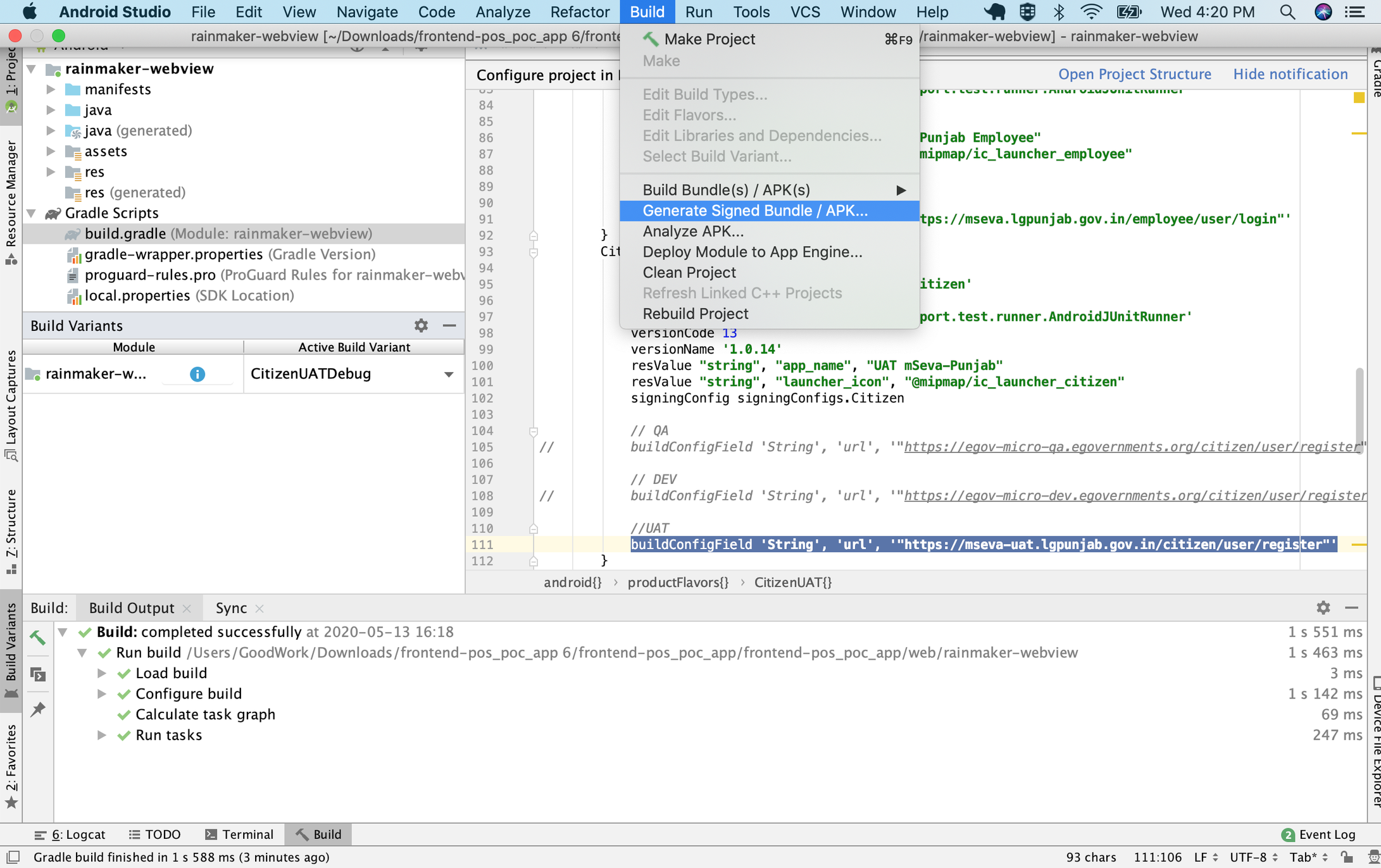The image size is (1381, 868).
Task: Collapse the Gradle Scripts node
Action: (x=32, y=213)
